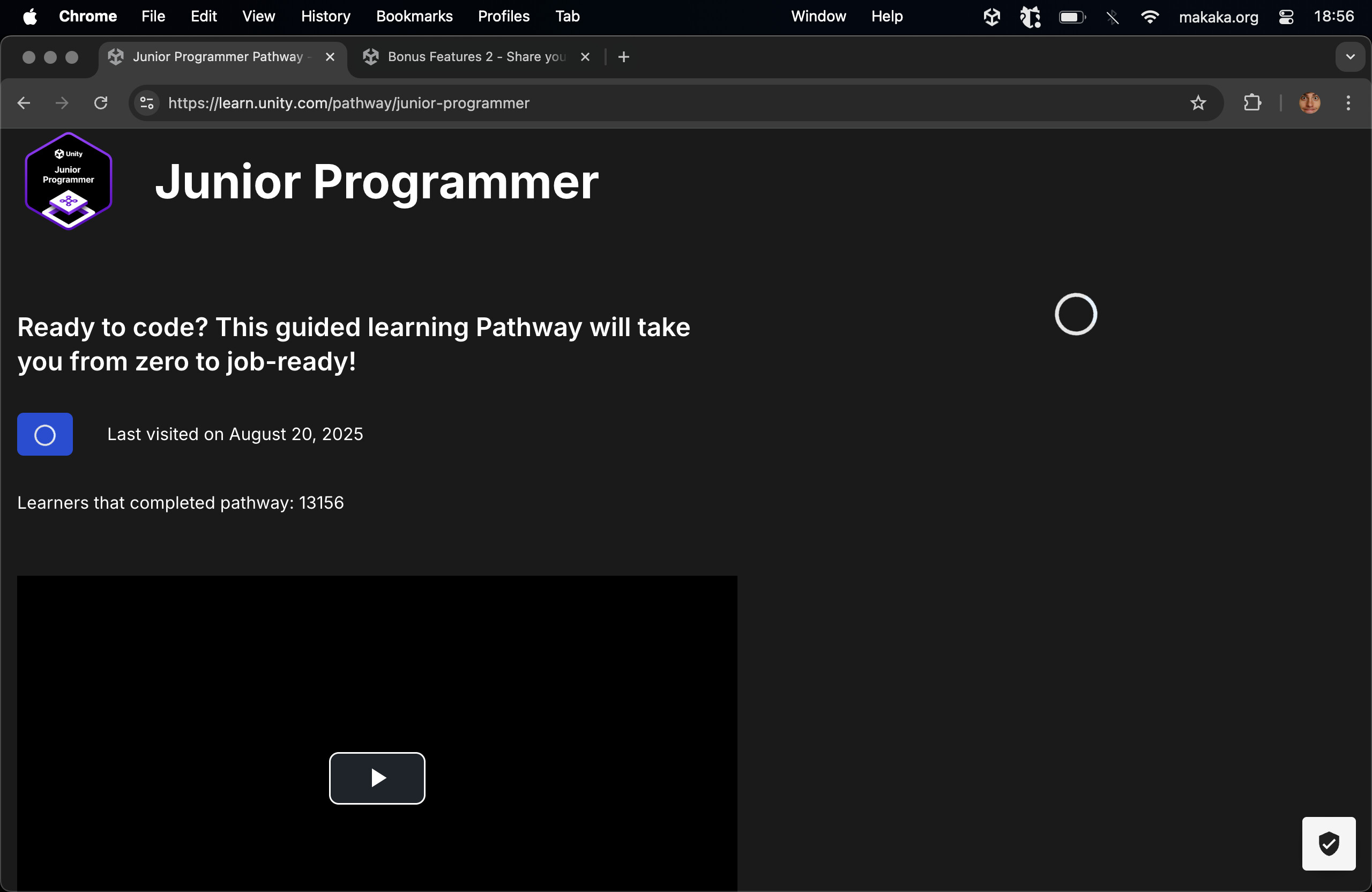Open the Apple menu

pyautogui.click(x=30, y=17)
